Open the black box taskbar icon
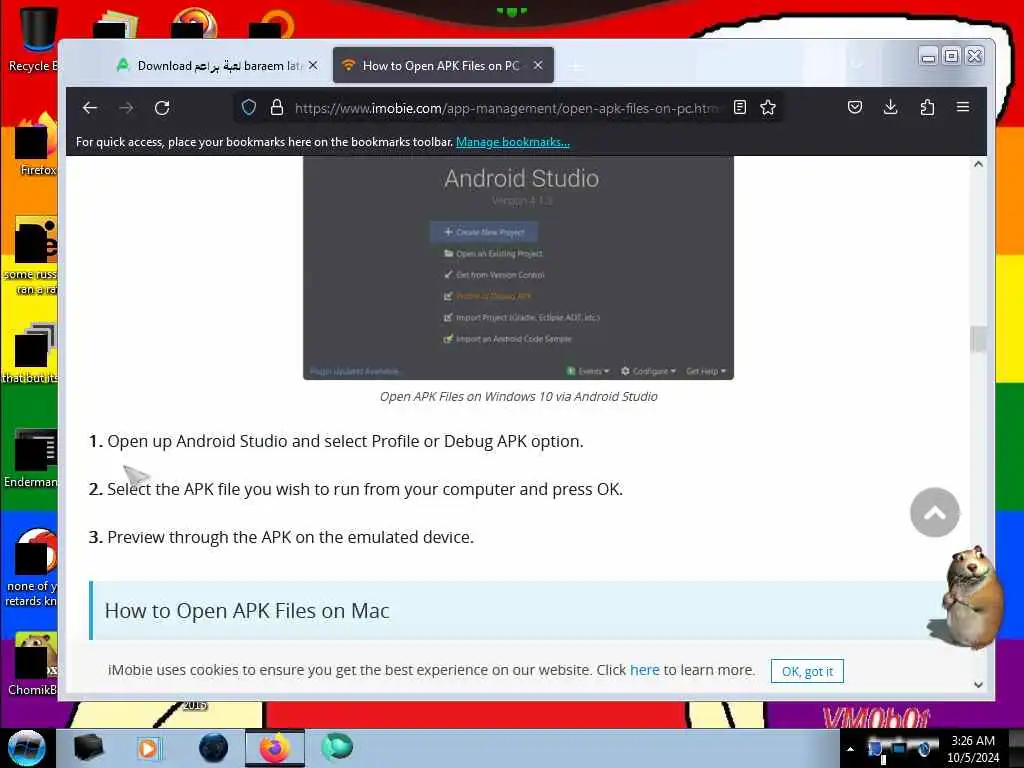Screen dimensions: 1024x768 tap(89, 748)
